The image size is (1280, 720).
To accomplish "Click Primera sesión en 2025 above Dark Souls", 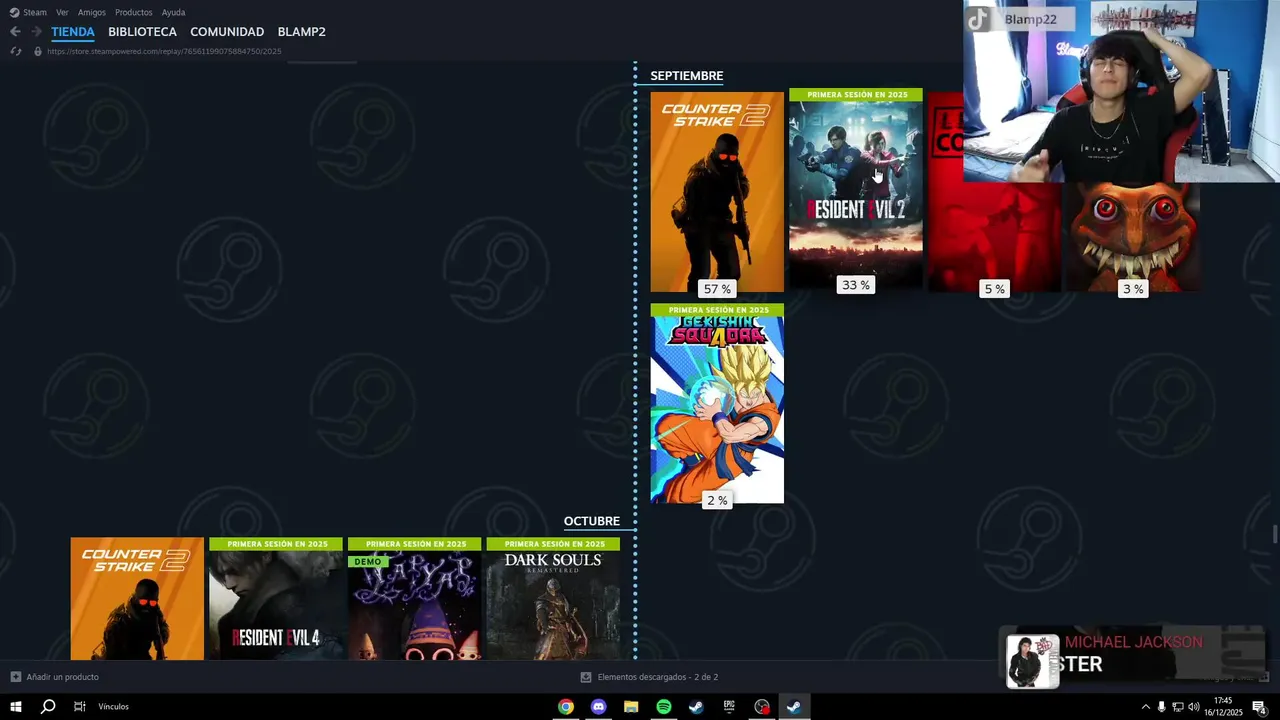I will (553, 544).
